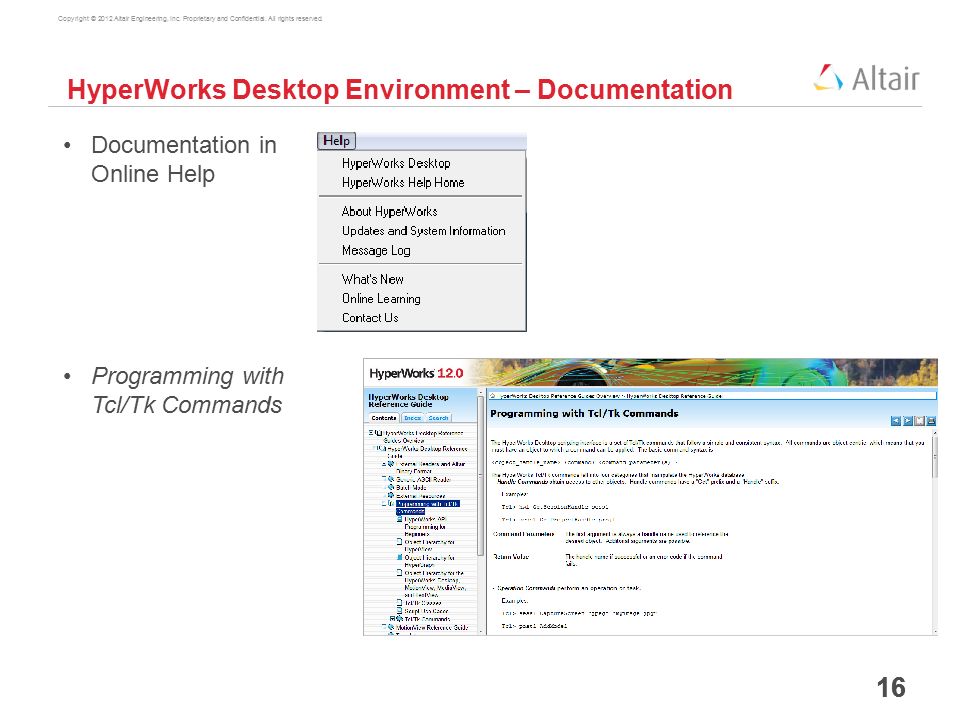Open Script Use Cases topic

[426, 611]
